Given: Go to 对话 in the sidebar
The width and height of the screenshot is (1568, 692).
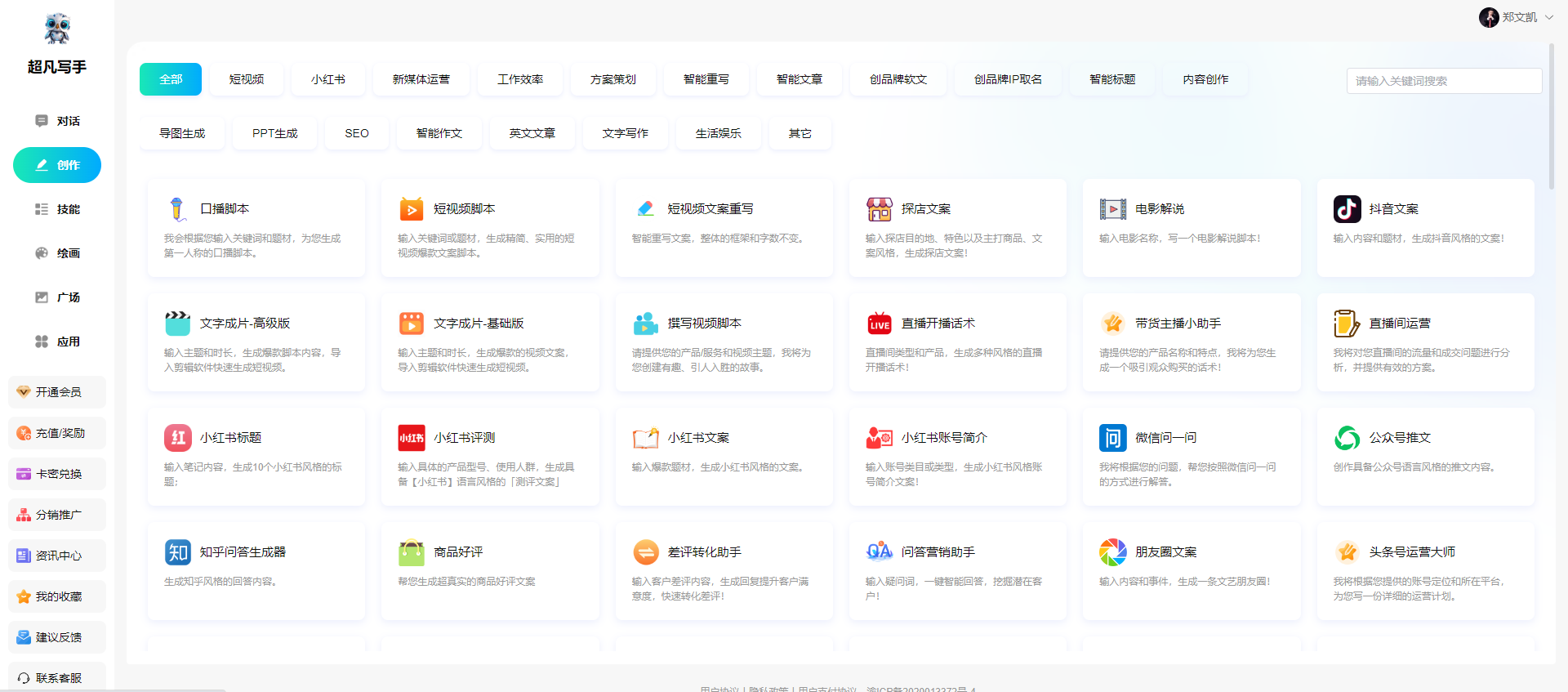Looking at the screenshot, I should click(57, 121).
